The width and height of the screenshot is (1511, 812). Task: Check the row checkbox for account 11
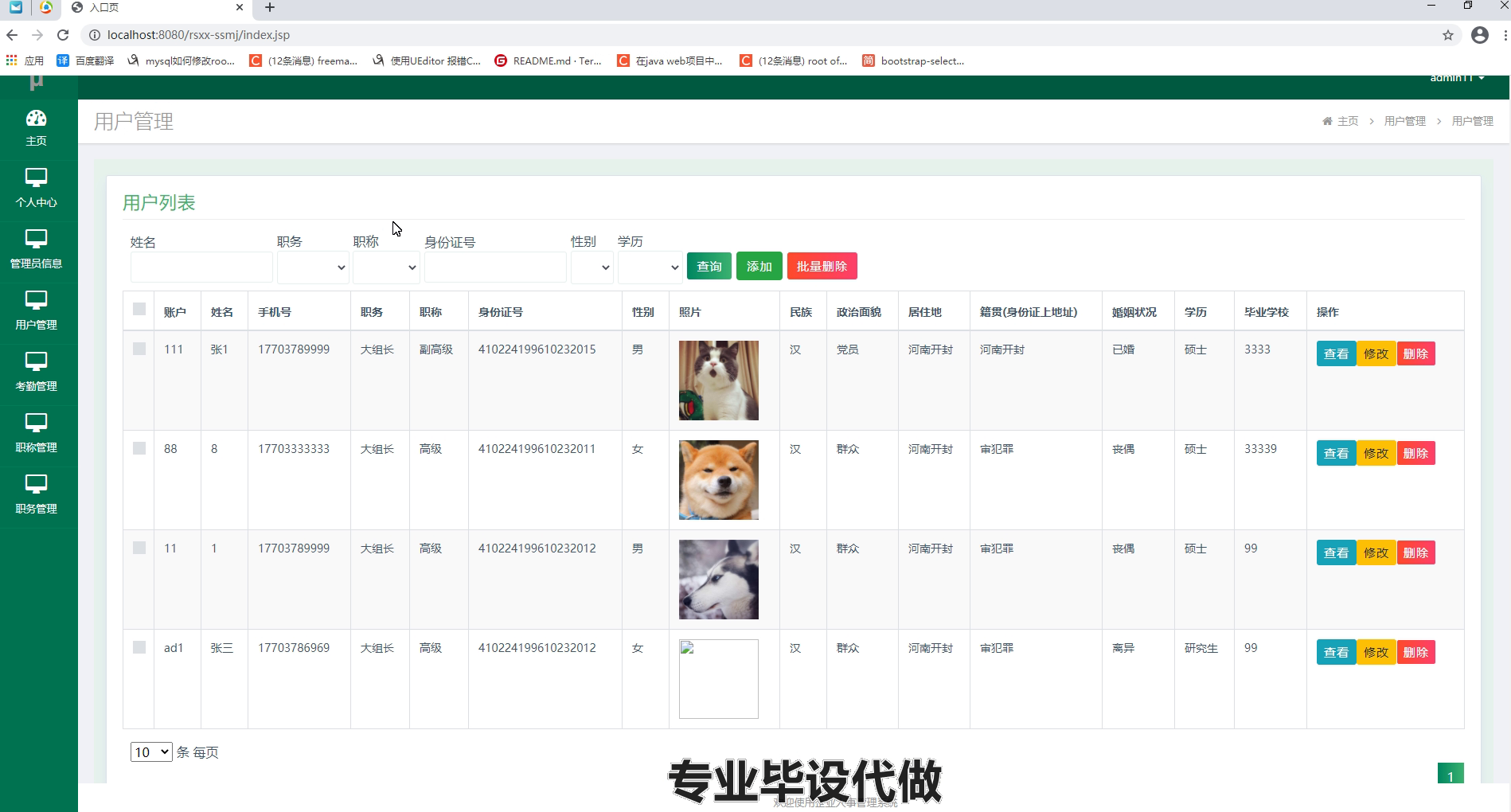[x=139, y=548]
